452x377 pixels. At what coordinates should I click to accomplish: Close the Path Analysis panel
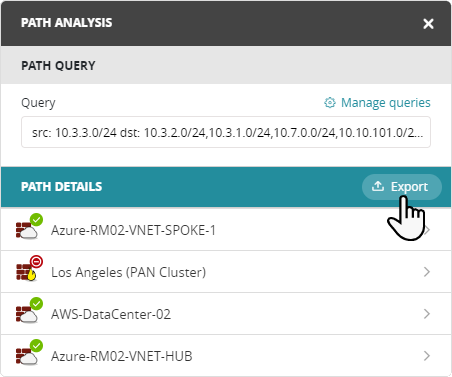pos(428,24)
